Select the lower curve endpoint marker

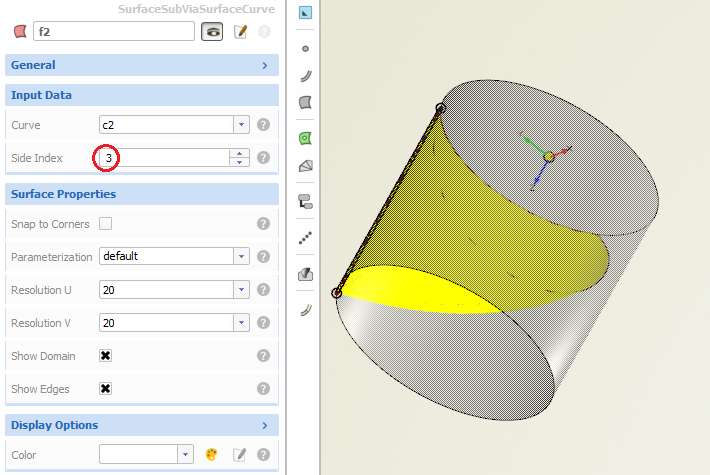click(336, 293)
